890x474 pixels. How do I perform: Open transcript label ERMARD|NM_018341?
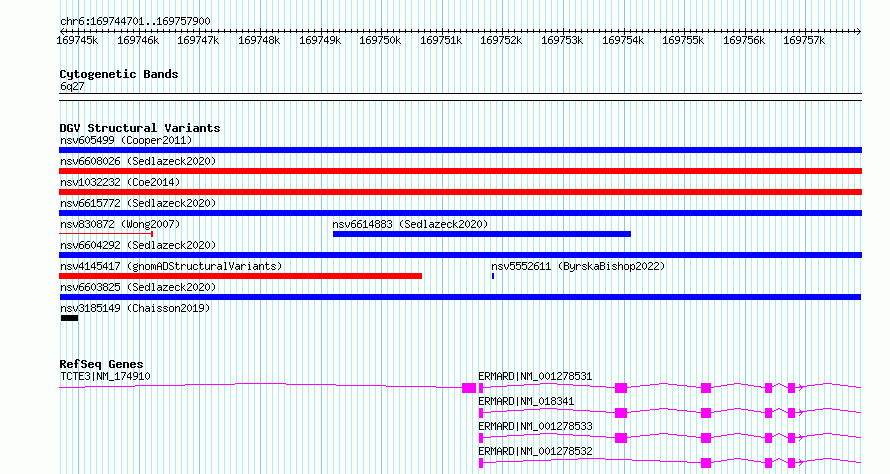526,401
